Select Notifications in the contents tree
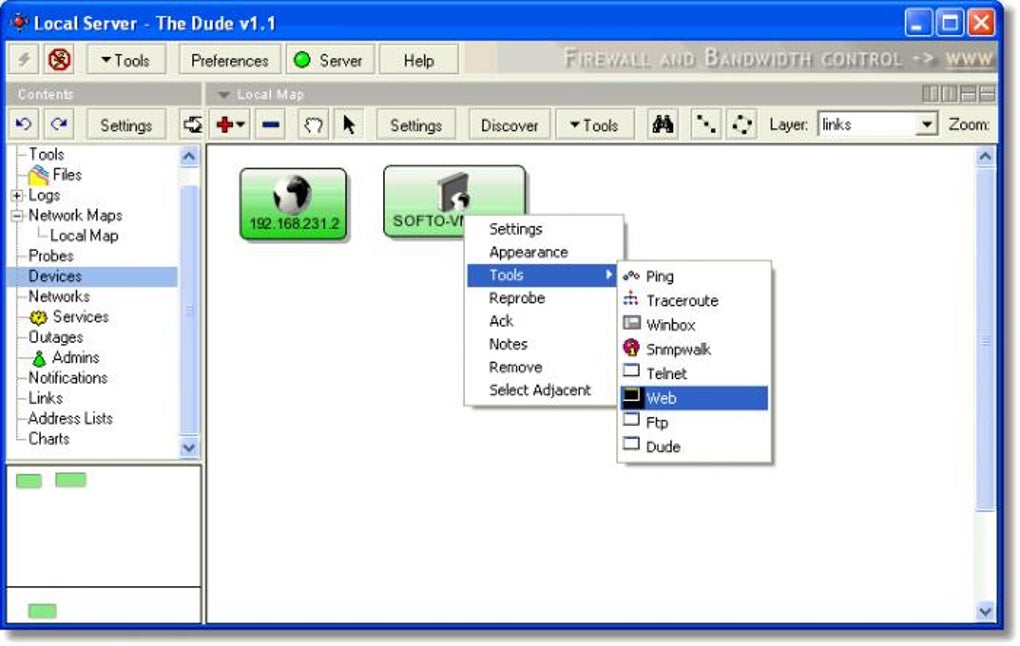Viewport: 1020px width, 646px height. pyautogui.click(x=68, y=378)
